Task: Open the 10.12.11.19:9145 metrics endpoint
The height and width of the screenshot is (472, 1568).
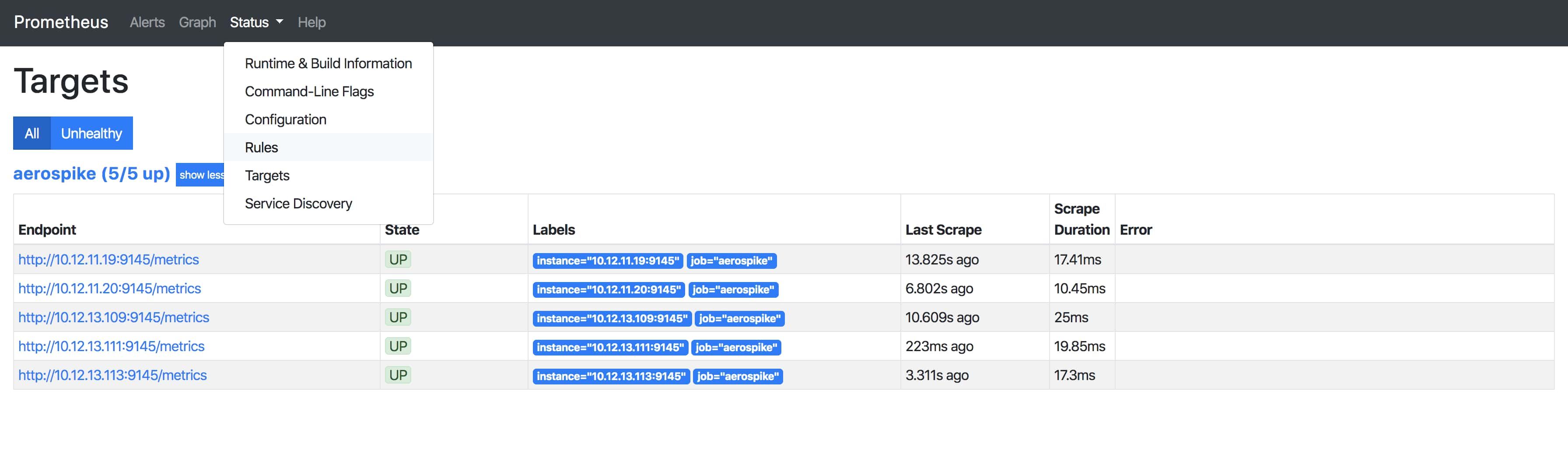Action: [x=108, y=259]
